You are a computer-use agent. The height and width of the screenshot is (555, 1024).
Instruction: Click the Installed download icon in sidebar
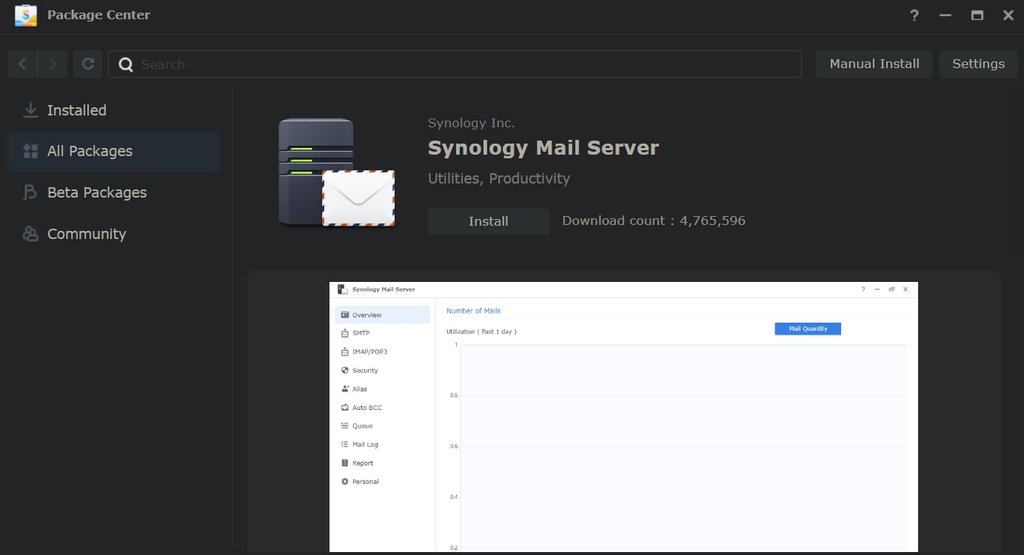(31, 110)
